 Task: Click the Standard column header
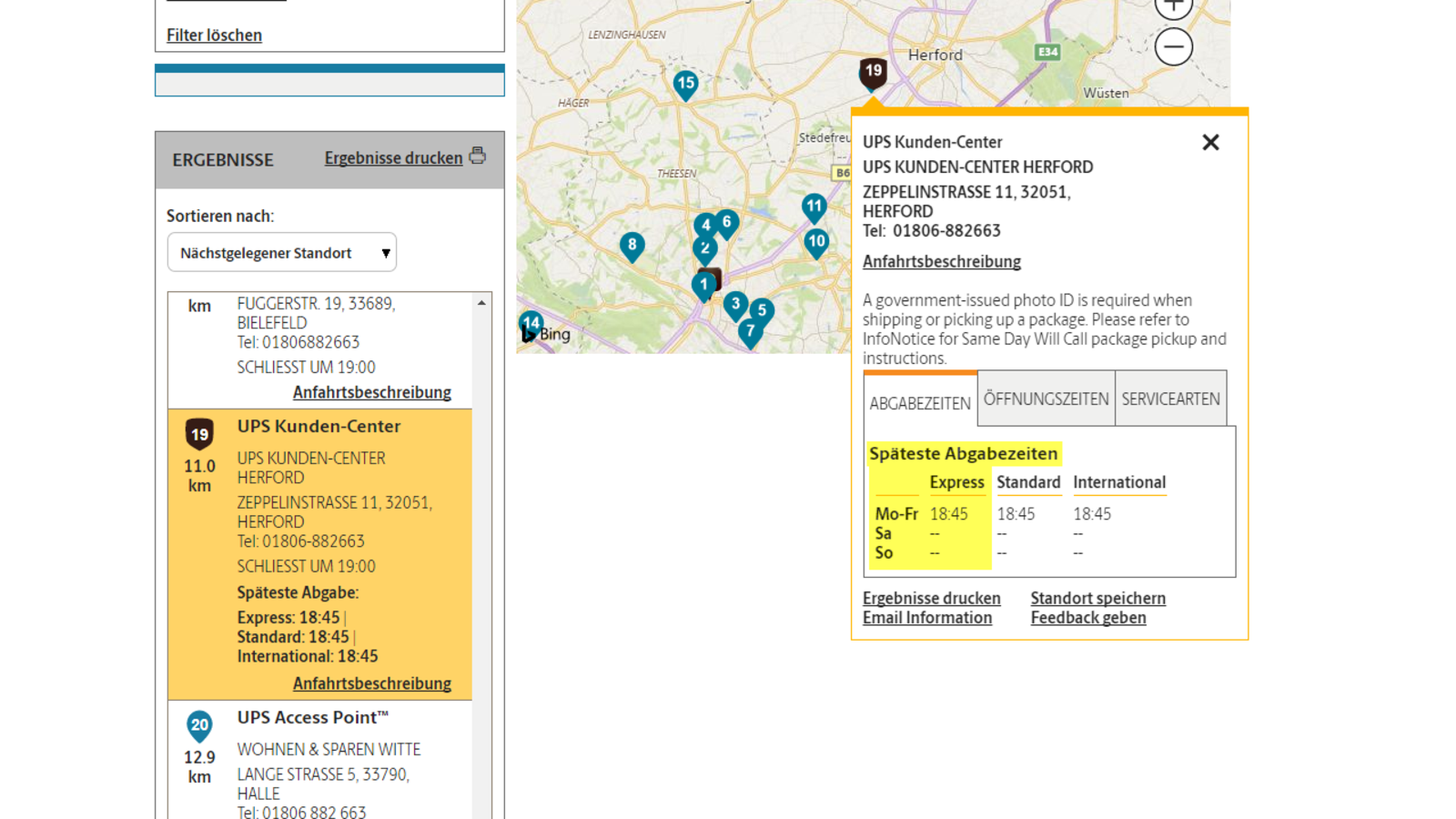1028,482
